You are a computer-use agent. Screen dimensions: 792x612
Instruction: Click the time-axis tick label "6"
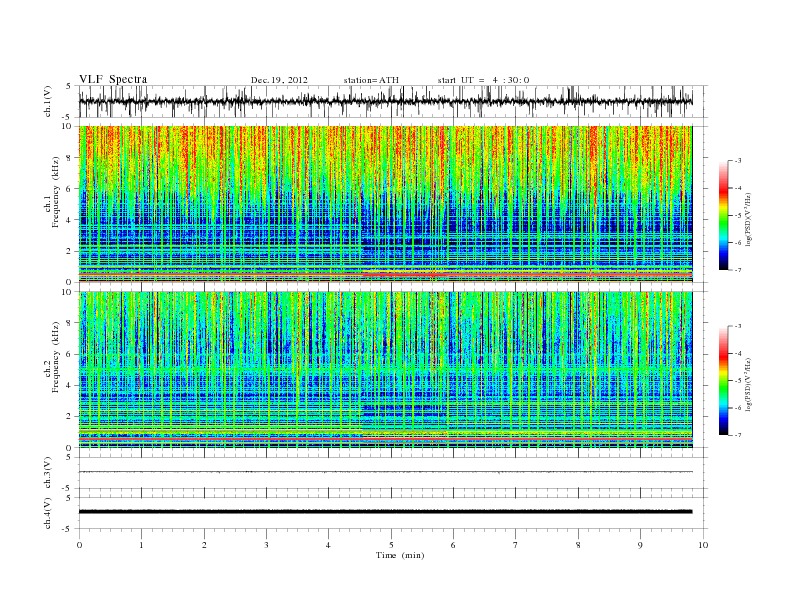453,545
